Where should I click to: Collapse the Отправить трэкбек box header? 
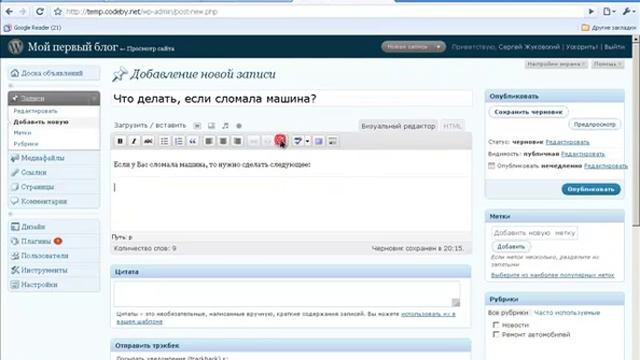coord(291,345)
